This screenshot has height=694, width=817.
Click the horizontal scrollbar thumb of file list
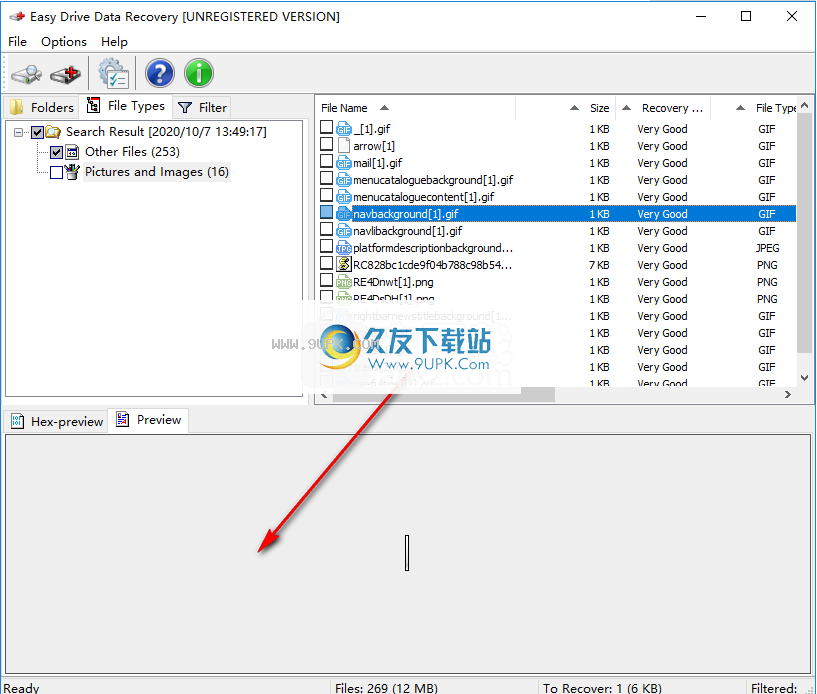pos(443,395)
